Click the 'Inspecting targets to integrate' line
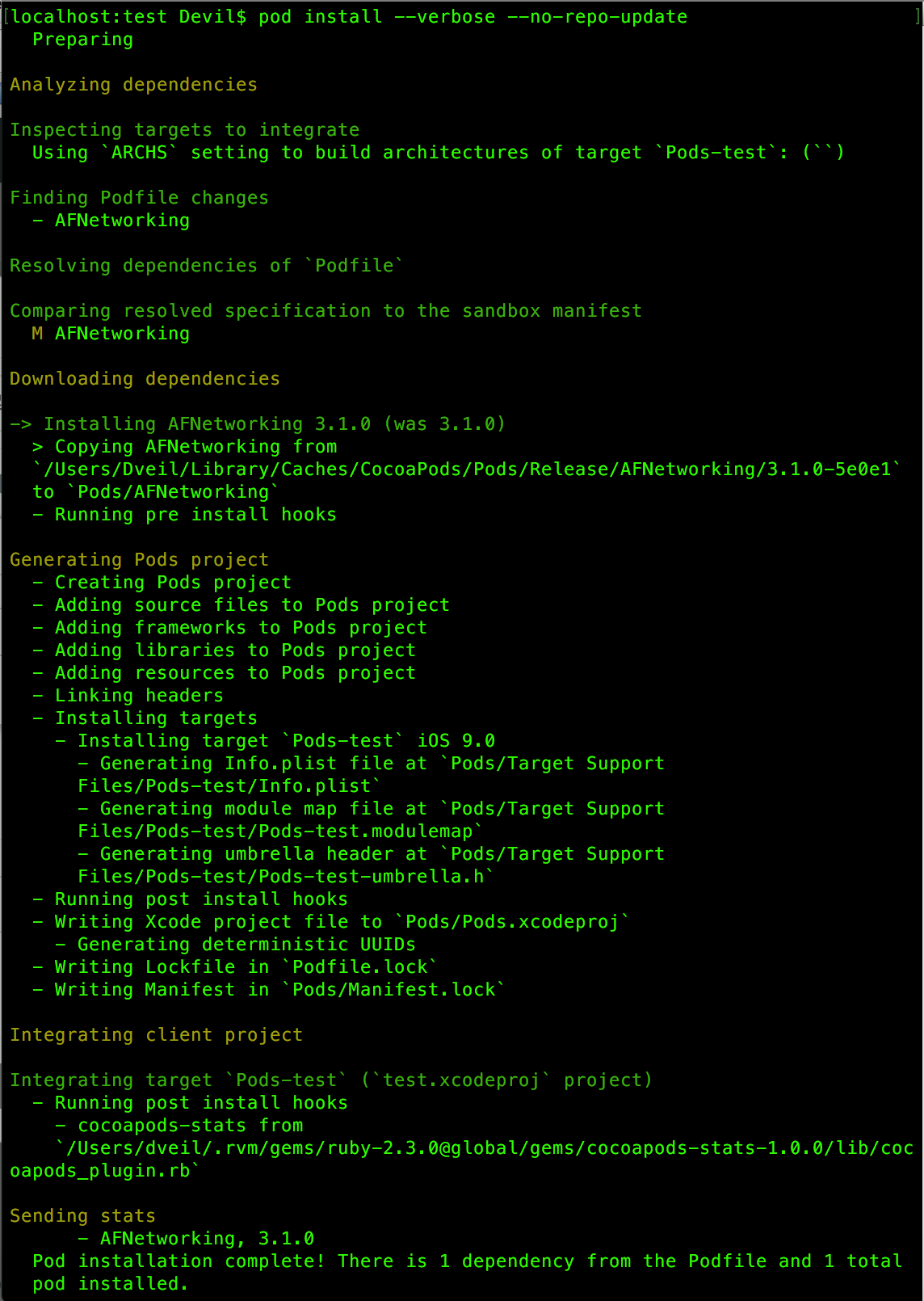 point(184,130)
